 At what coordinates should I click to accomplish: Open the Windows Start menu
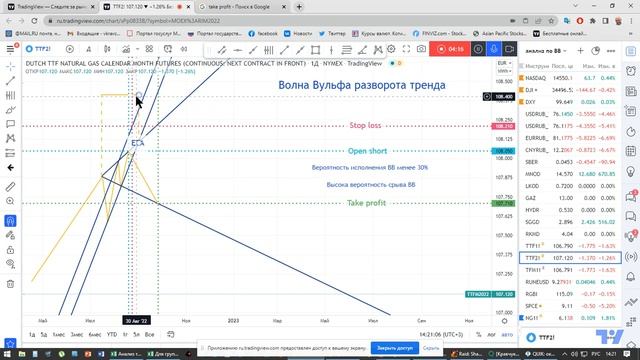(x=7, y=354)
